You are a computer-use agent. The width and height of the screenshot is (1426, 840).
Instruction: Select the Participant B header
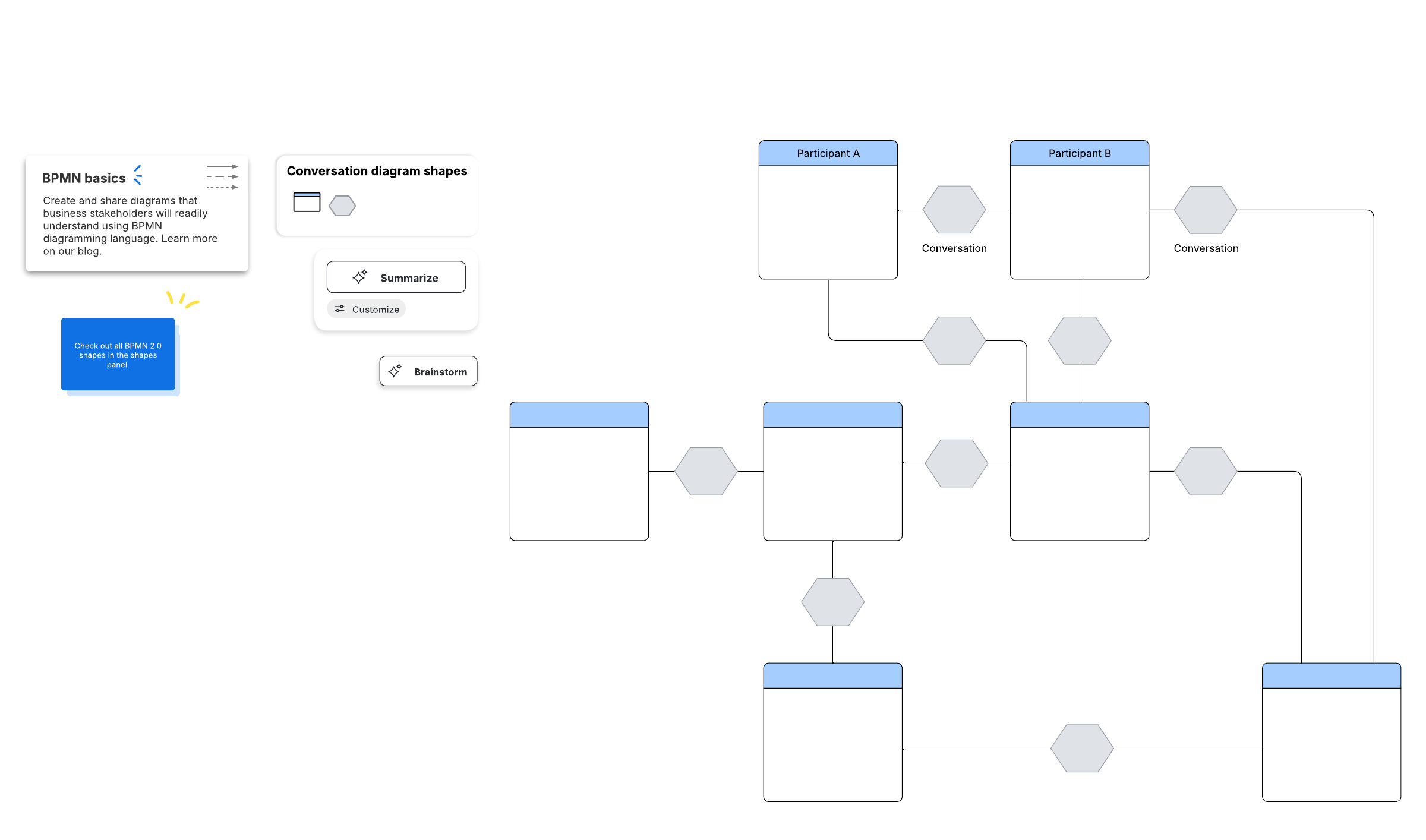1079,153
